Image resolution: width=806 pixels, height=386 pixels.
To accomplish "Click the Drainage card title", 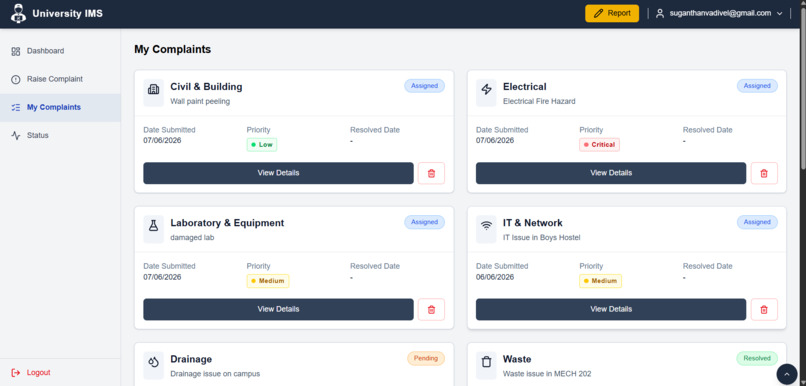I will tap(191, 359).
